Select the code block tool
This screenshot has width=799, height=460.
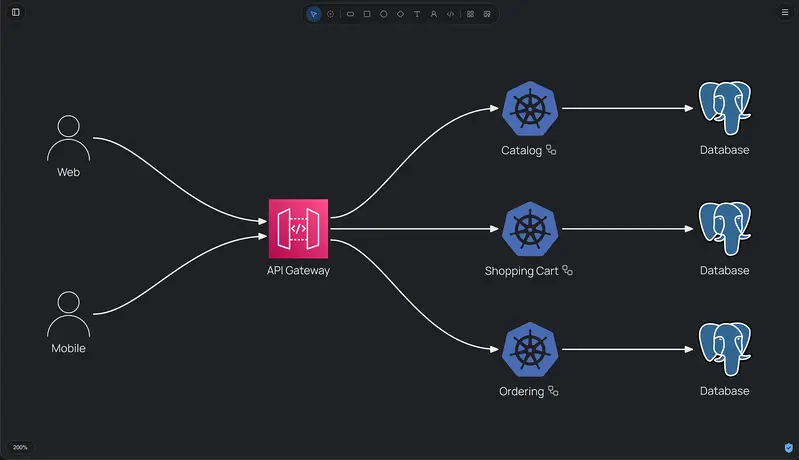(x=450, y=14)
